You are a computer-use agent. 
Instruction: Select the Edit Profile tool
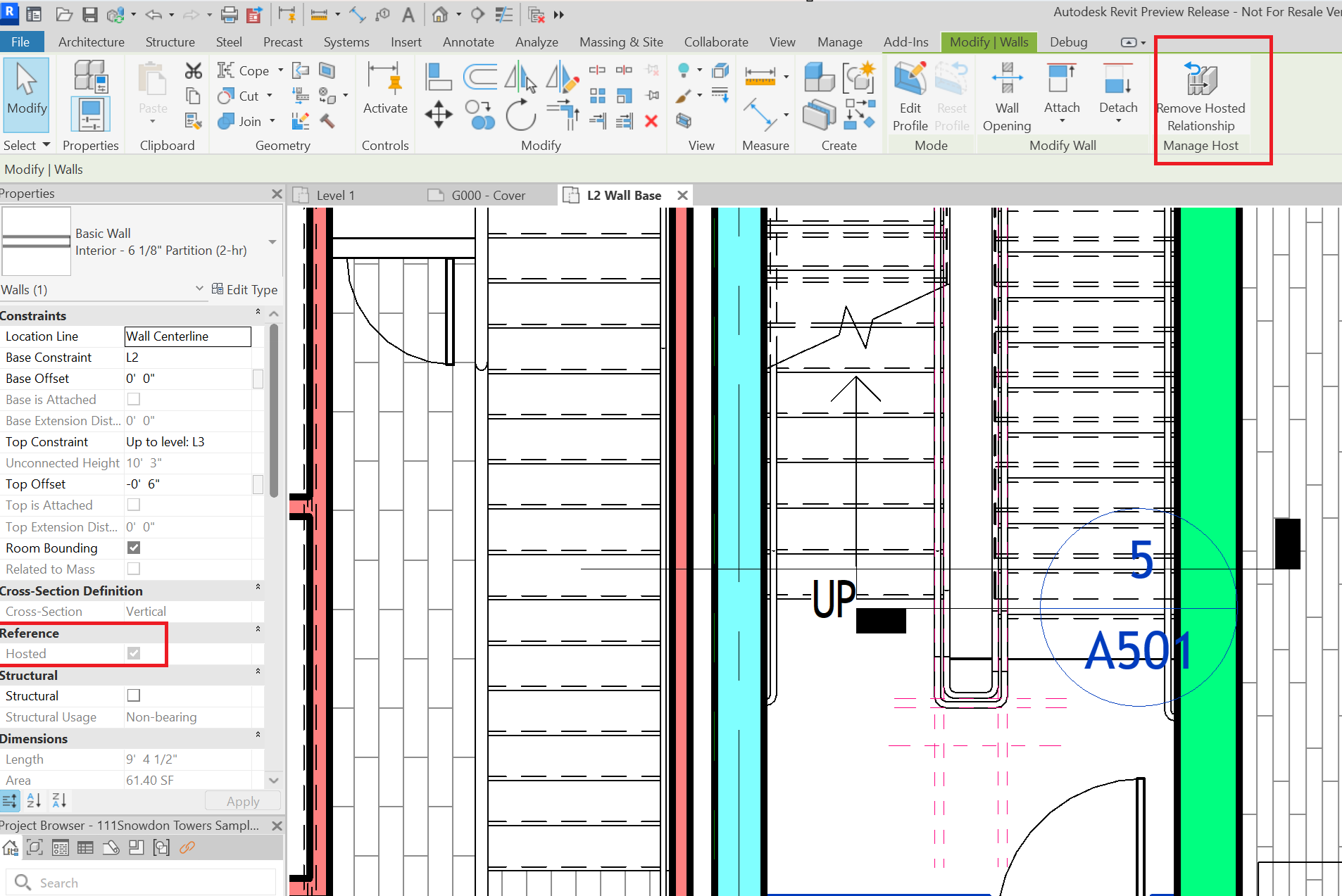[910, 96]
